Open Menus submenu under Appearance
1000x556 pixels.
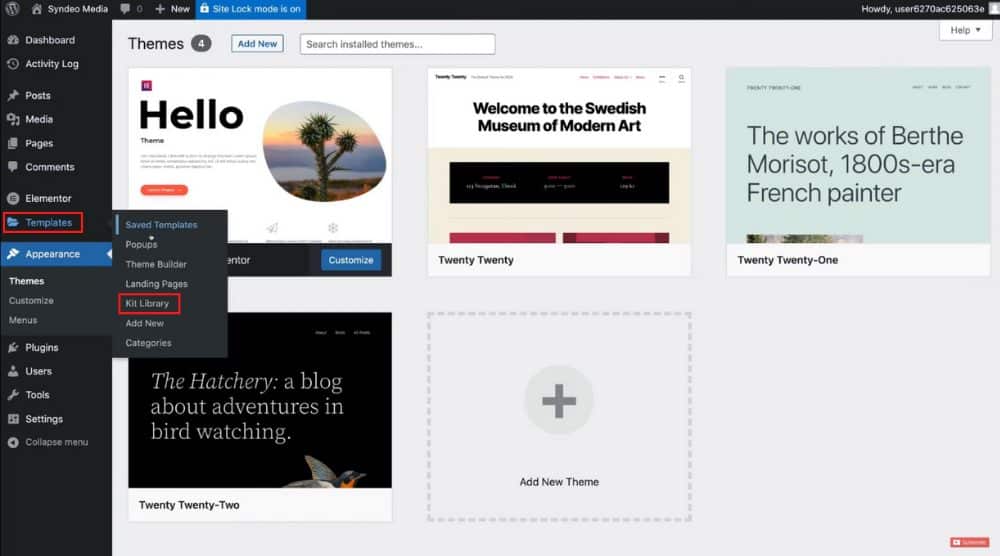coord(23,320)
